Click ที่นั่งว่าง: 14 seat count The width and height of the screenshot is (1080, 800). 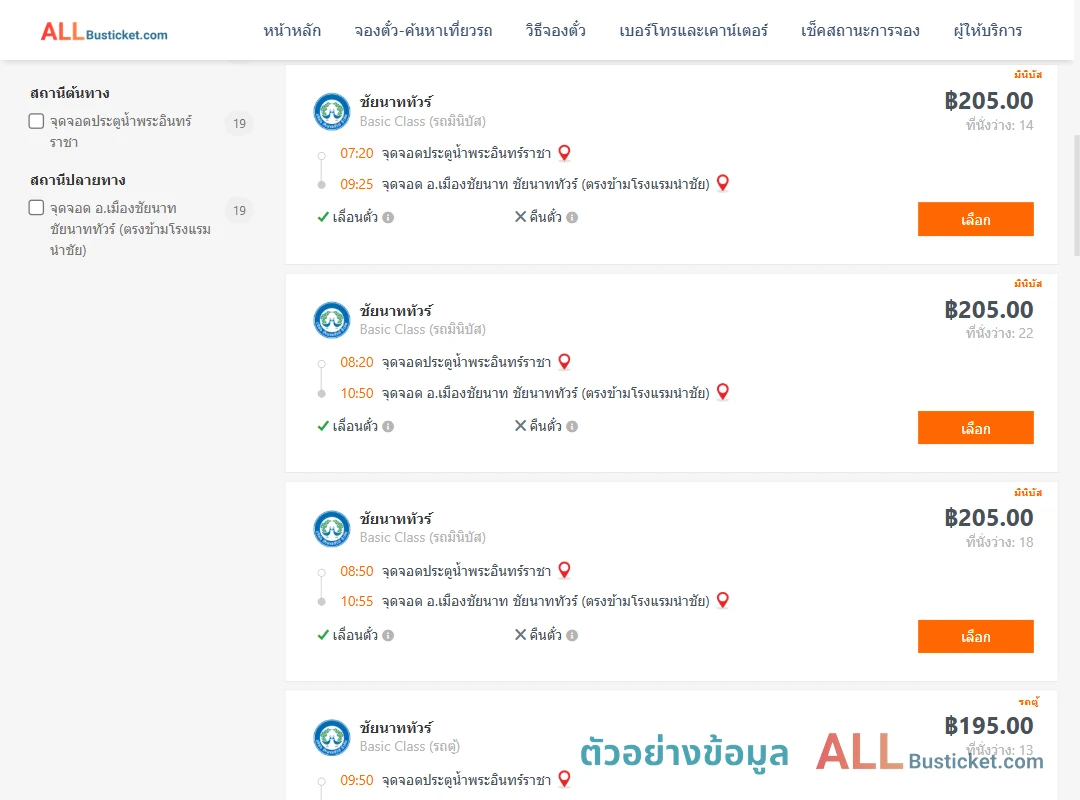coord(999,125)
